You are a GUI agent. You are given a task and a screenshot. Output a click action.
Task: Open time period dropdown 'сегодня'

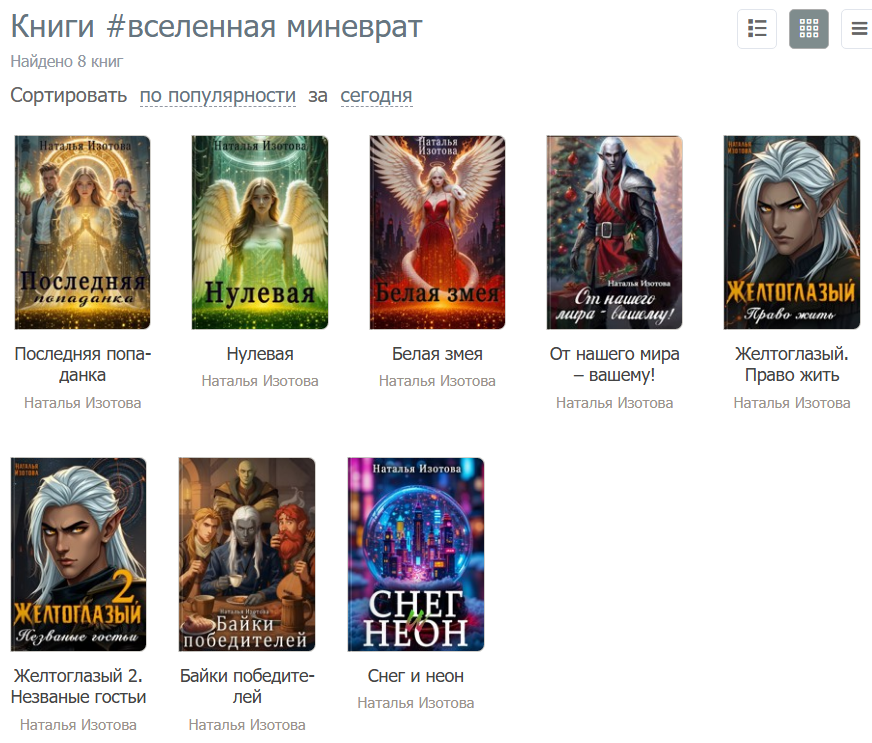click(x=376, y=95)
